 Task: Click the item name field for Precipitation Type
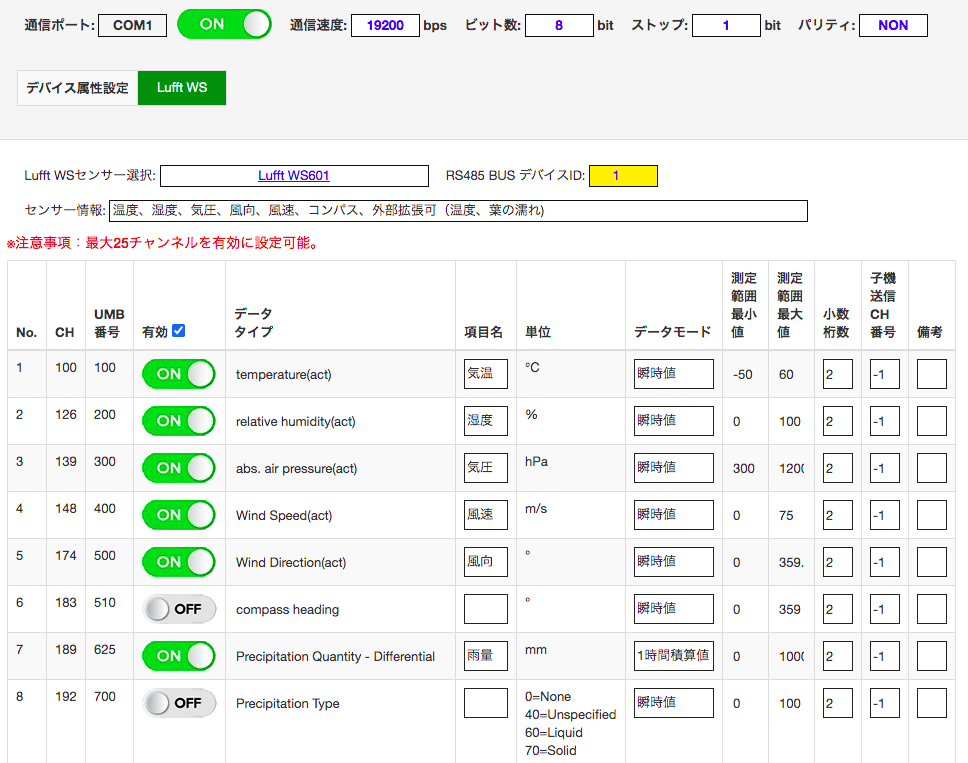(x=486, y=703)
